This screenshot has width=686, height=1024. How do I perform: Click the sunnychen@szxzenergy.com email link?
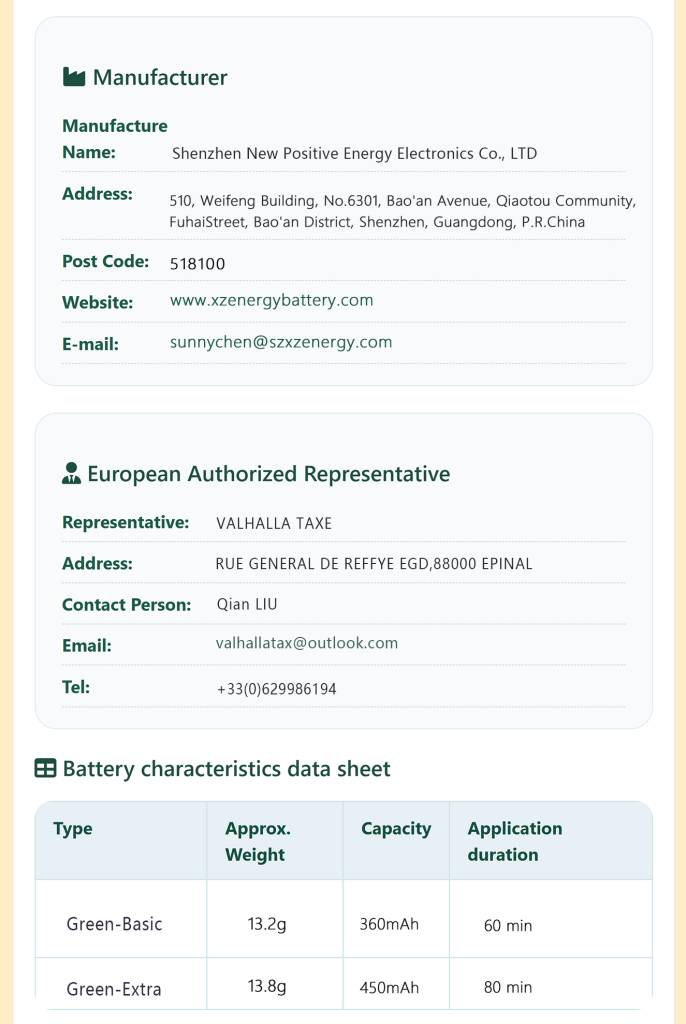pyautogui.click(x=281, y=342)
